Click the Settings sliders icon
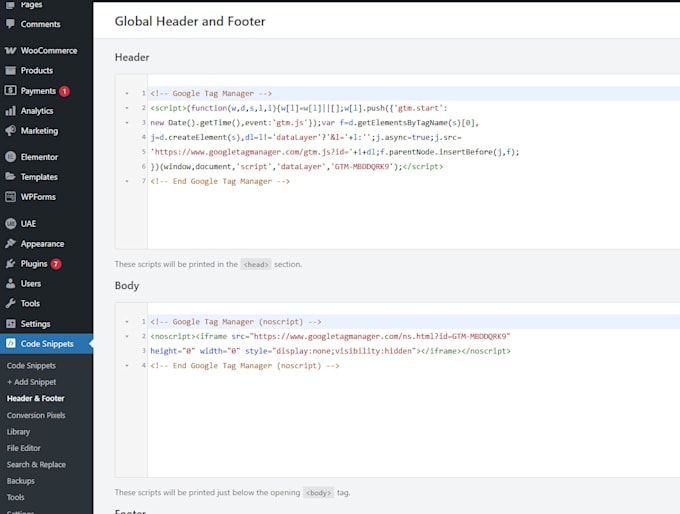 [x=10, y=324]
